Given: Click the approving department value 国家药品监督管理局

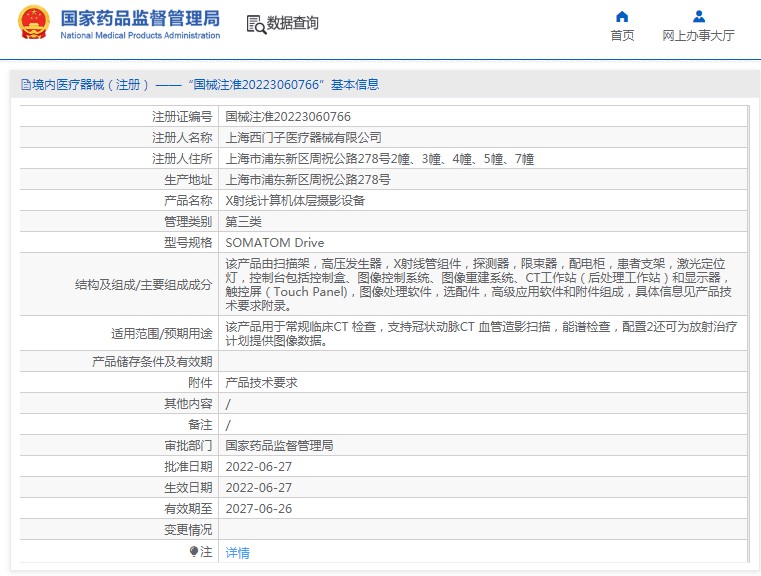Looking at the screenshot, I should click(280, 445).
